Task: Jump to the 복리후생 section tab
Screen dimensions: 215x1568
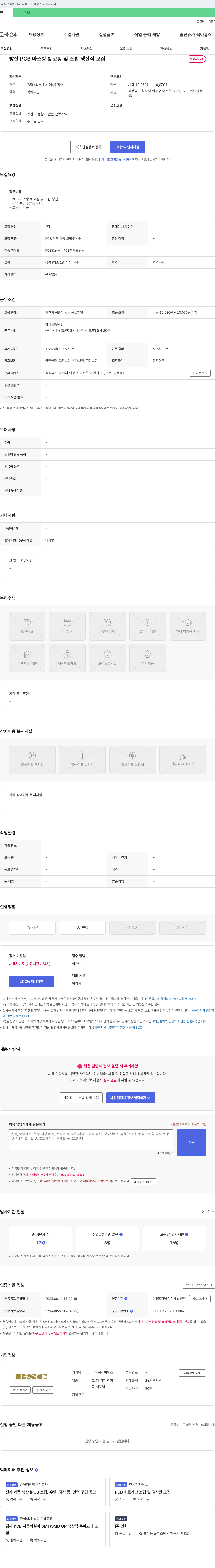Action: point(126,49)
